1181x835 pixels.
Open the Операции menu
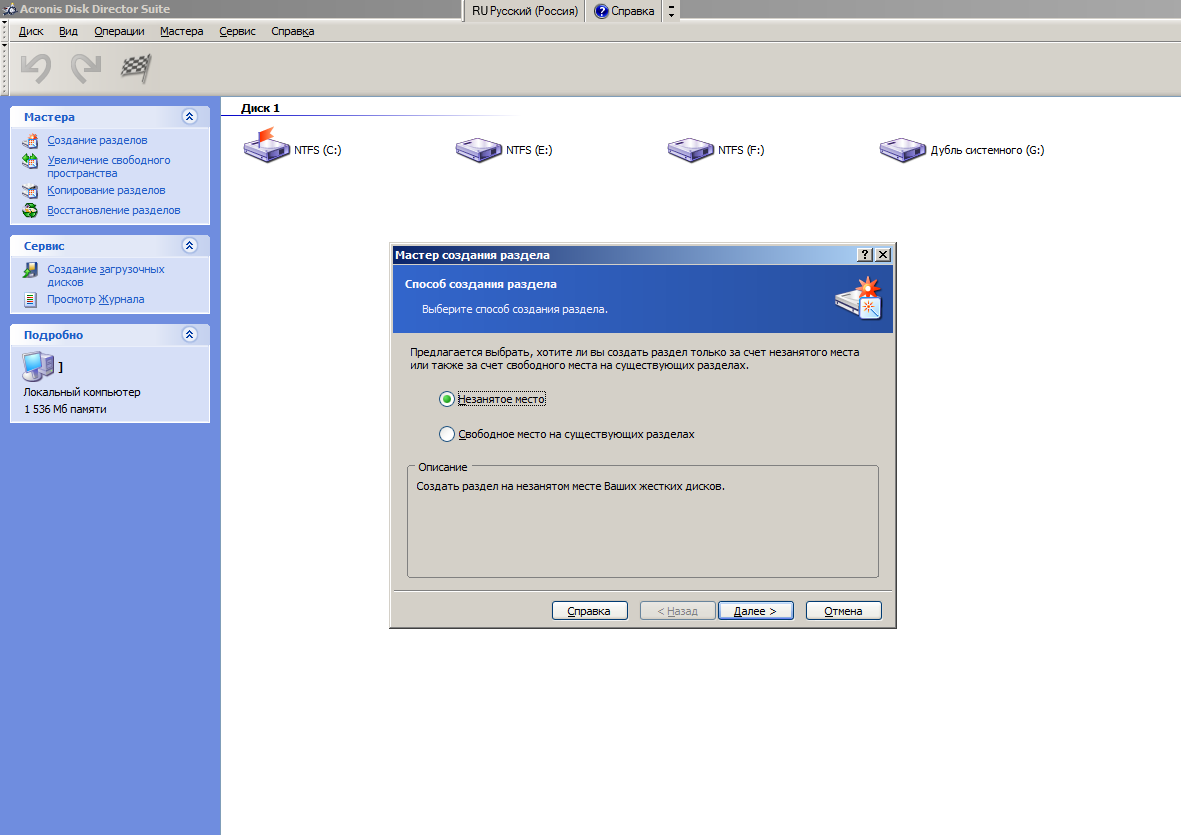point(119,31)
